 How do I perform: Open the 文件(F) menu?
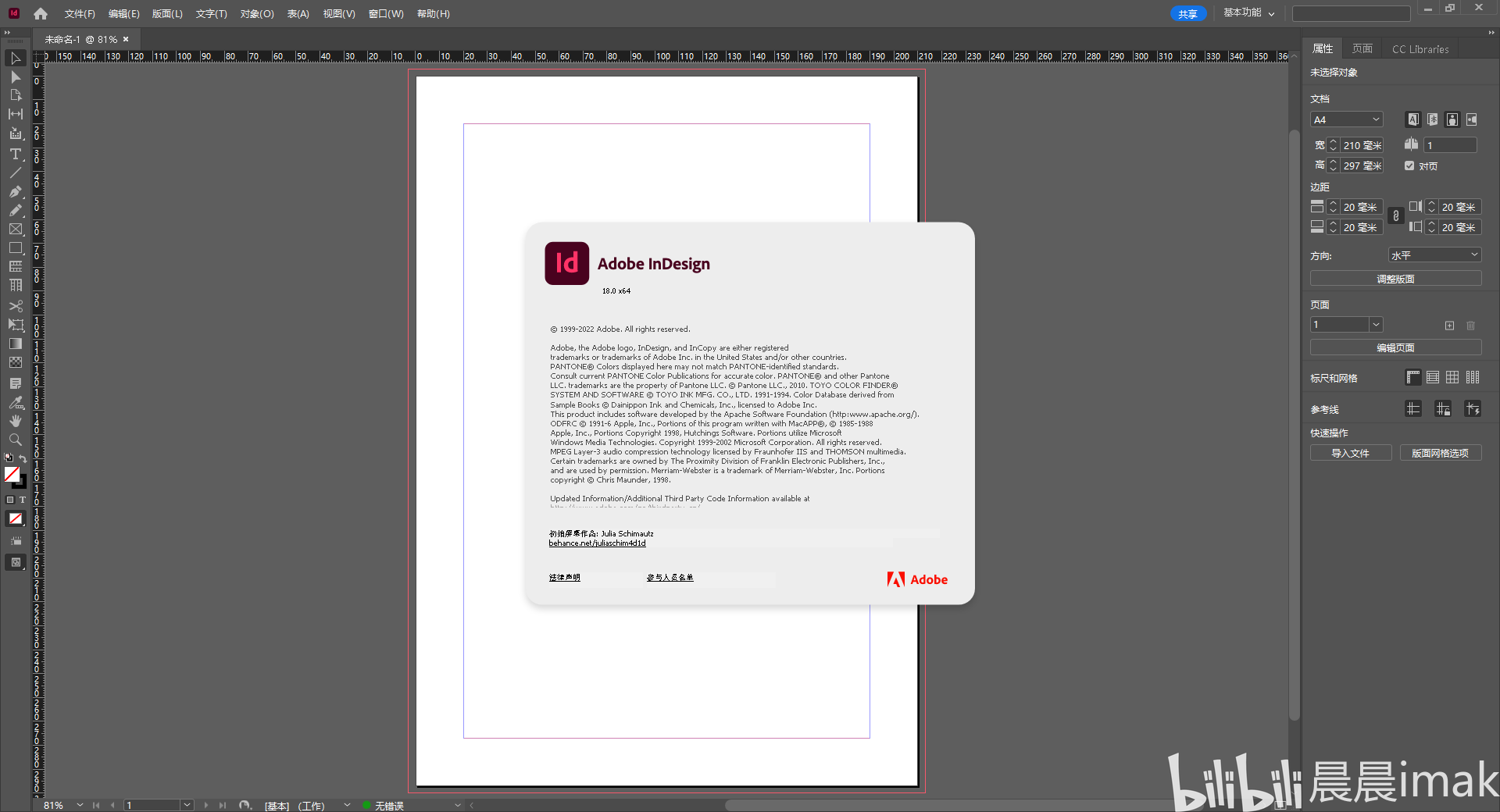coord(80,14)
